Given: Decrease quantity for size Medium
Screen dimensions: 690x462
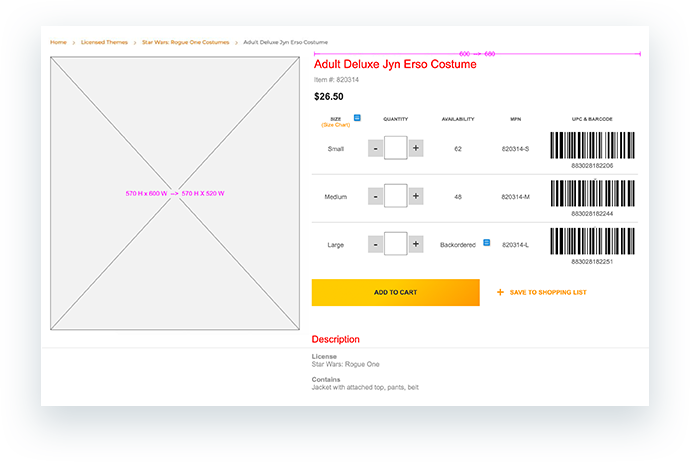Looking at the screenshot, I should click(375, 196).
